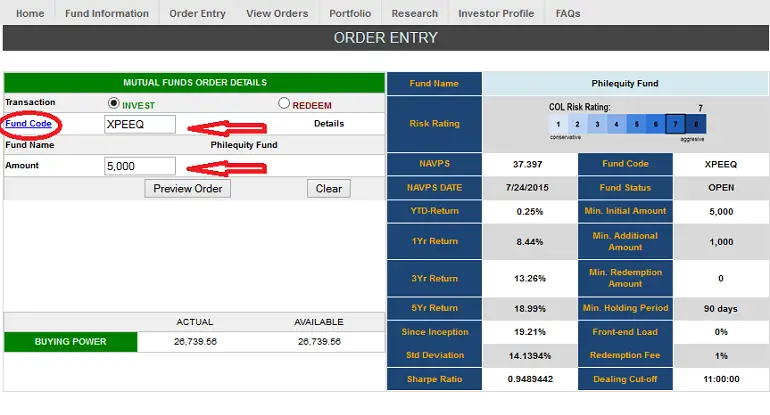Click the Sharpe Ratio value 0.9489442

pos(530,379)
